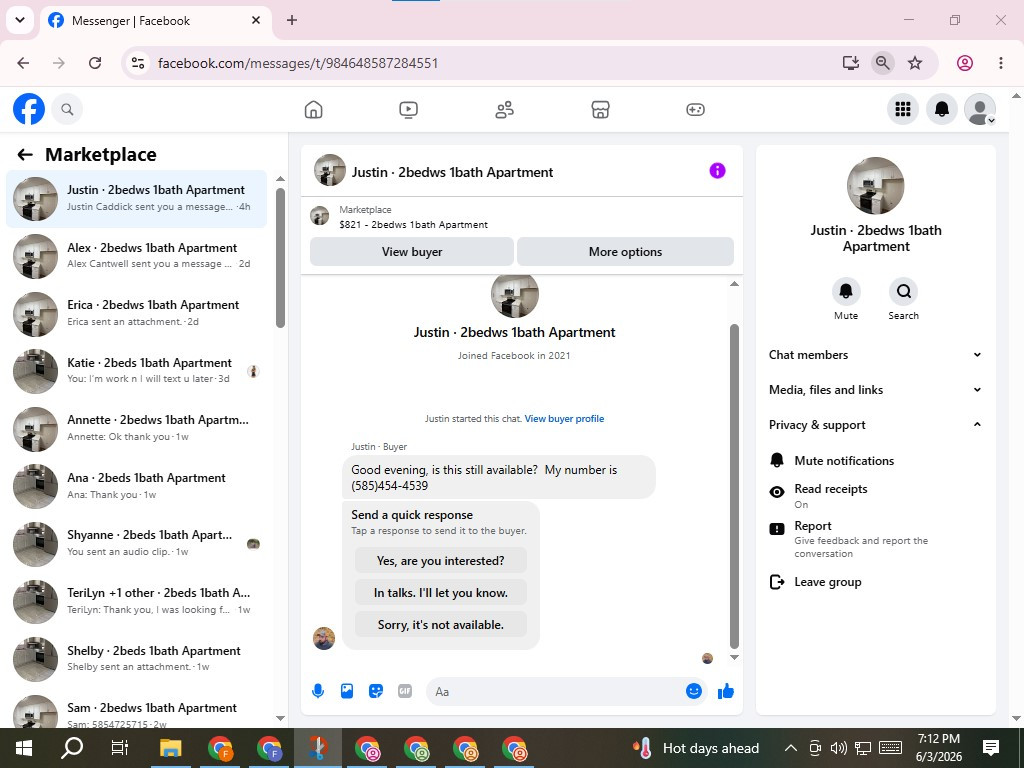This screenshot has width=1024, height=768.
Task: Choose a sticker using the sticker icon
Action: [376, 691]
